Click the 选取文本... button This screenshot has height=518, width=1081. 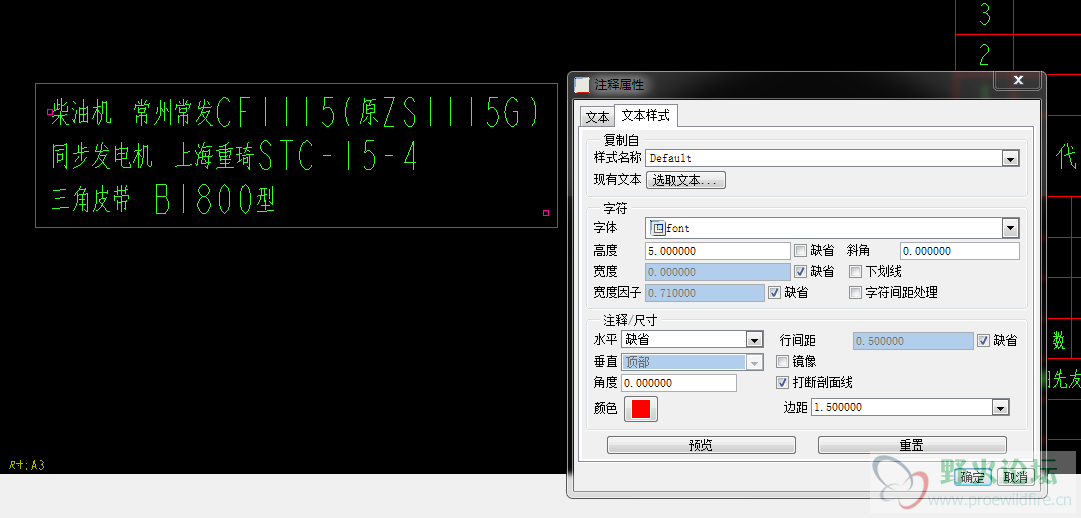point(686,181)
